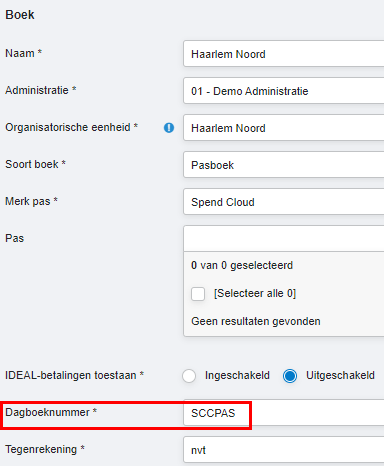
Task: Click the 0 van 0 geselecteerd counter text
Action: [242, 265]
